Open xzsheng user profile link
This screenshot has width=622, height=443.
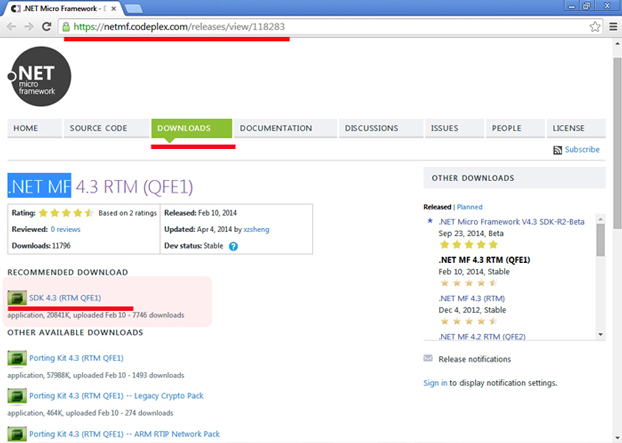click(x=256, y=230)
